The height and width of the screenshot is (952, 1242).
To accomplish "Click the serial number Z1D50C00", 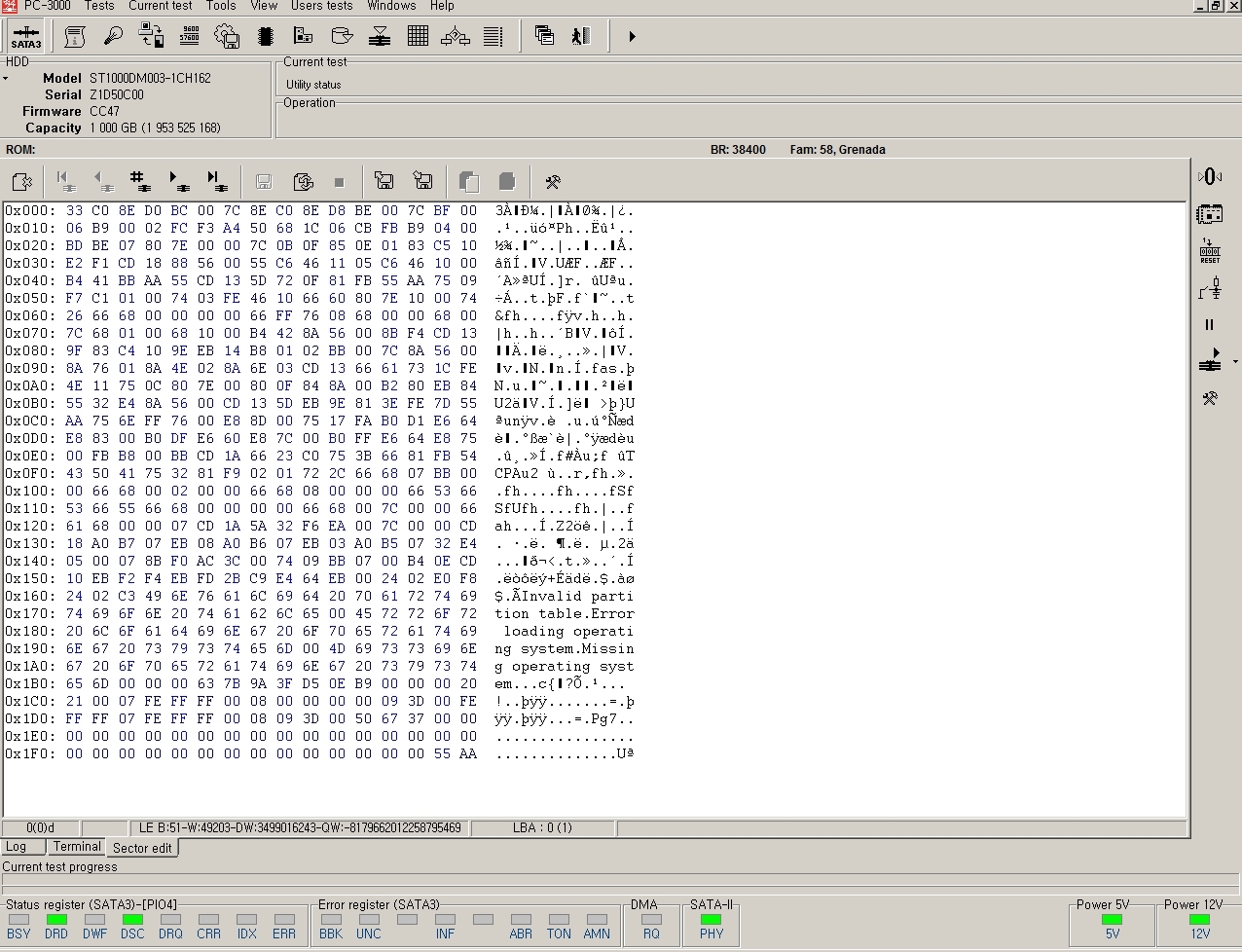I will [117, 94].
